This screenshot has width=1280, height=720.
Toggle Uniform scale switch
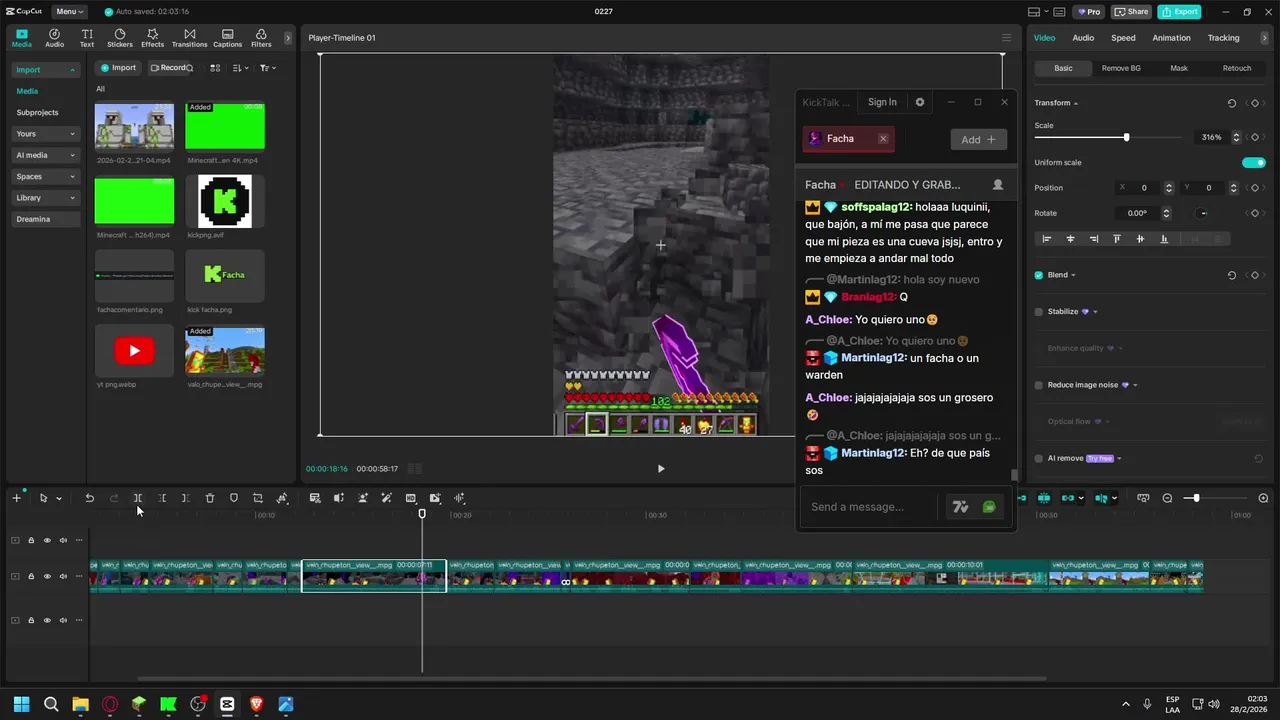[1254, 162]
